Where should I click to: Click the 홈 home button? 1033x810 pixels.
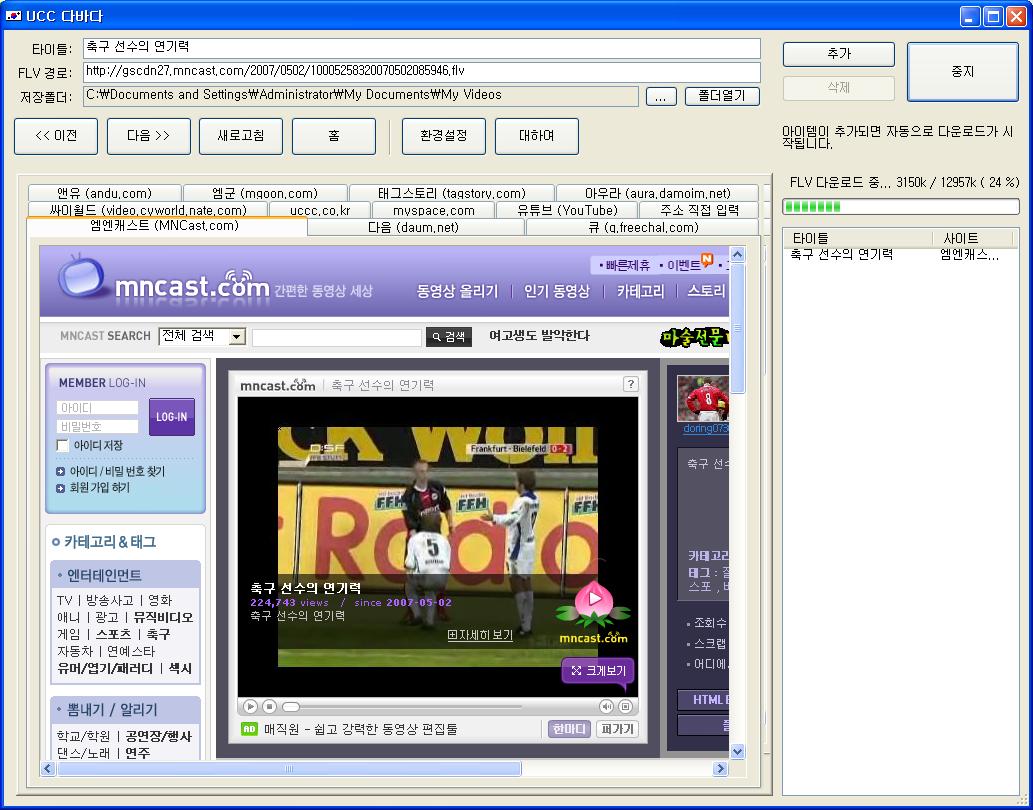[x=334, y=136]
